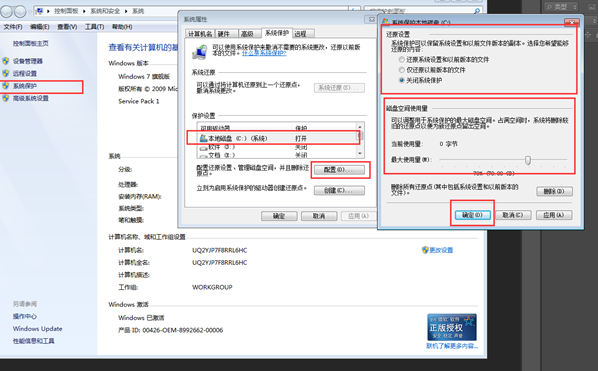Select 还原系统设置和以前版本的文件 radio option

point(401,59)
